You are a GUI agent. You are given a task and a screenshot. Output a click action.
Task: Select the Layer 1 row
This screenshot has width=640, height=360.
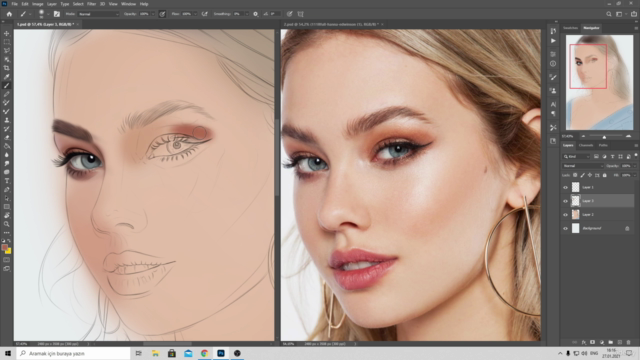click(x=598, y=187)
